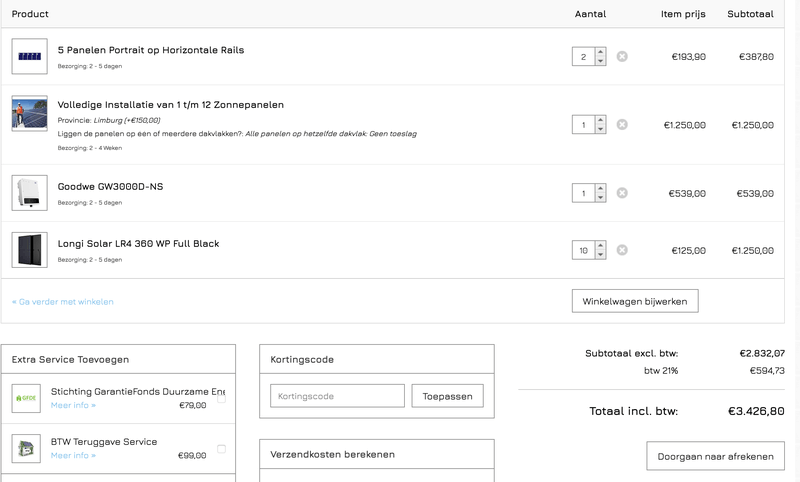Click the Kortingscode panel header
Viewport: 800px width, 482px height.
(x=377, y=359)
